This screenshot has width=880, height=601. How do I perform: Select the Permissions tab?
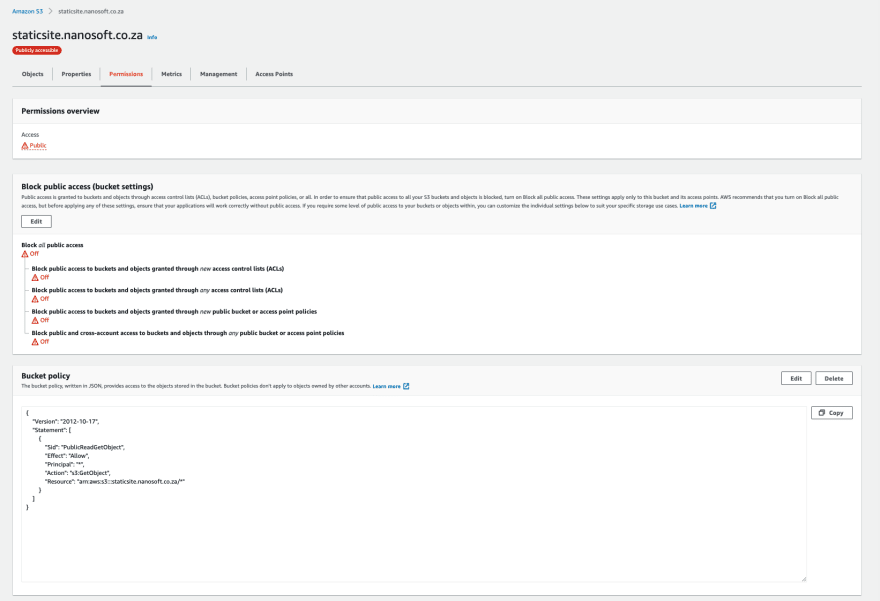pyautogui.click(x=126, y=74)
